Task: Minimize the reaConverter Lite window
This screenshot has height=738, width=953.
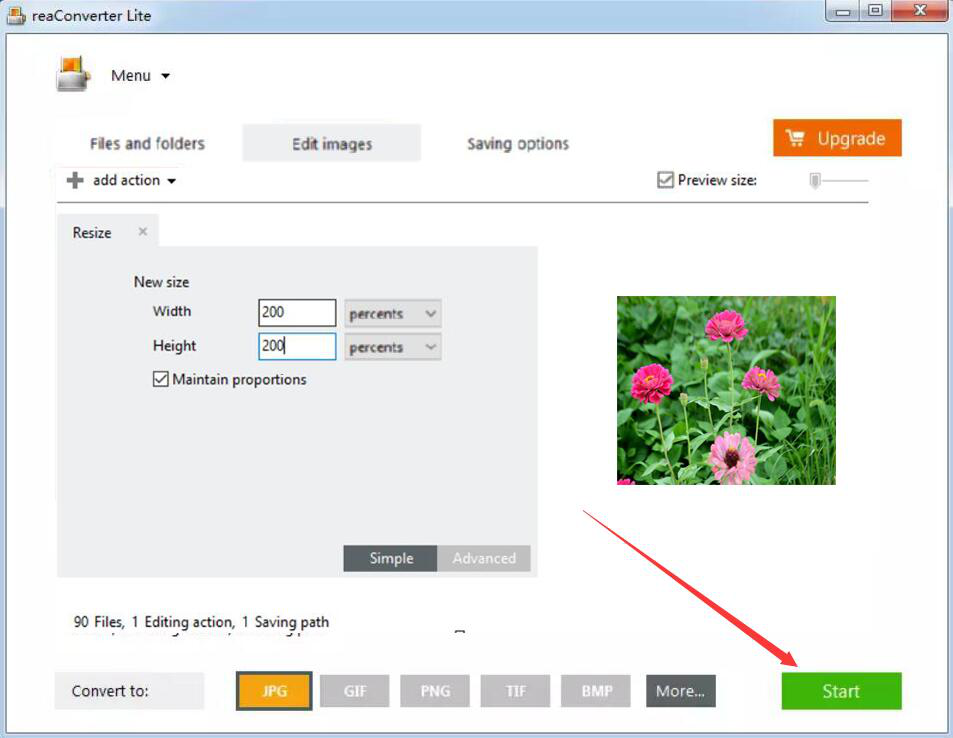Action: [842, 11]
